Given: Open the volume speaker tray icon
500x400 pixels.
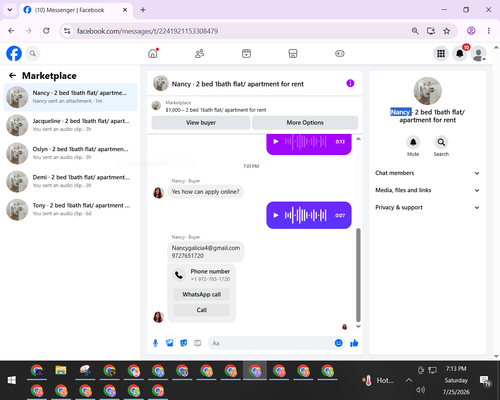Looking at the screenshot, I should (x=421, y=390).
